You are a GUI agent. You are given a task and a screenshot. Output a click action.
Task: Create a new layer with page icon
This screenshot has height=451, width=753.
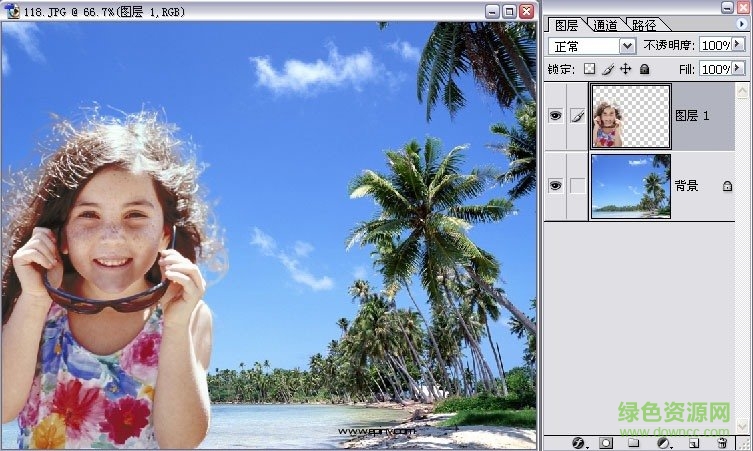pos(693,441)
